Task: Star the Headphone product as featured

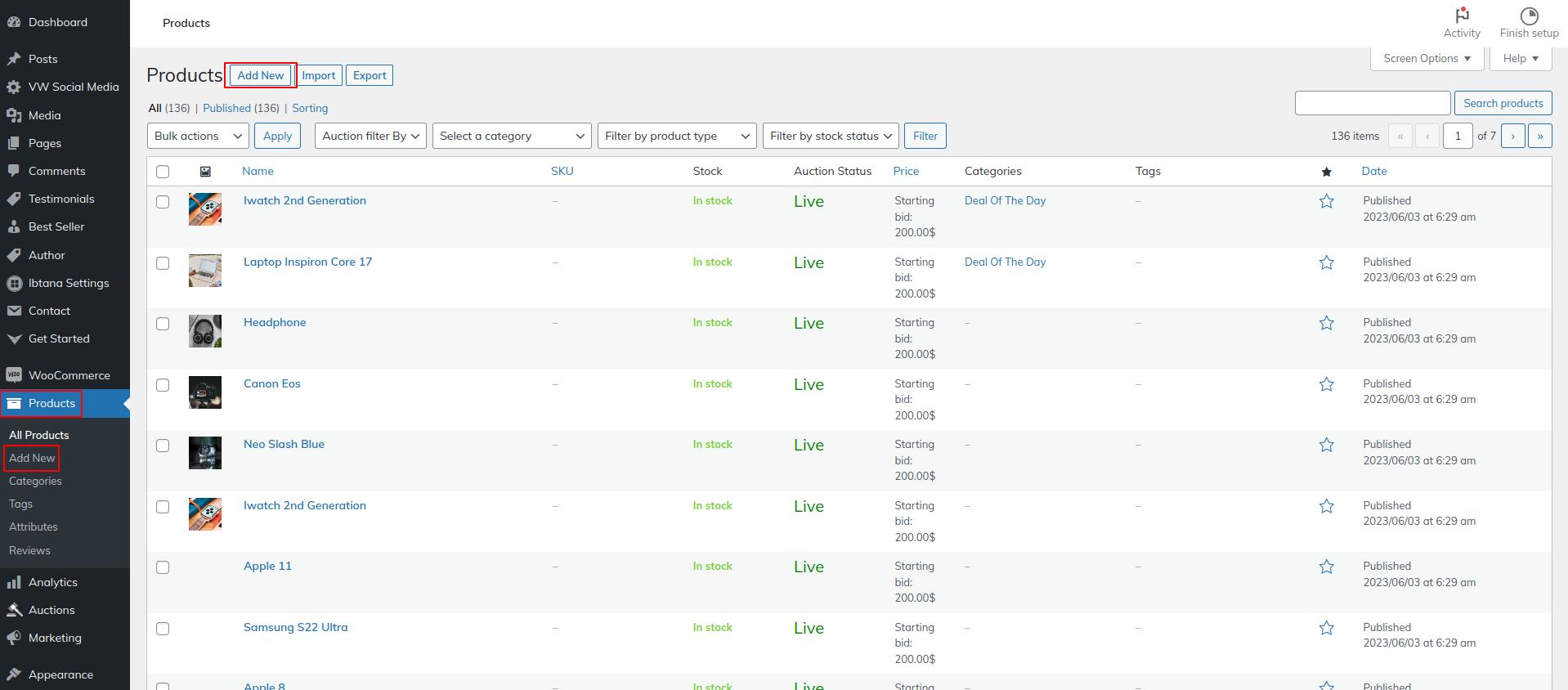Action: pyautogui.click(x=1326, y=324)
